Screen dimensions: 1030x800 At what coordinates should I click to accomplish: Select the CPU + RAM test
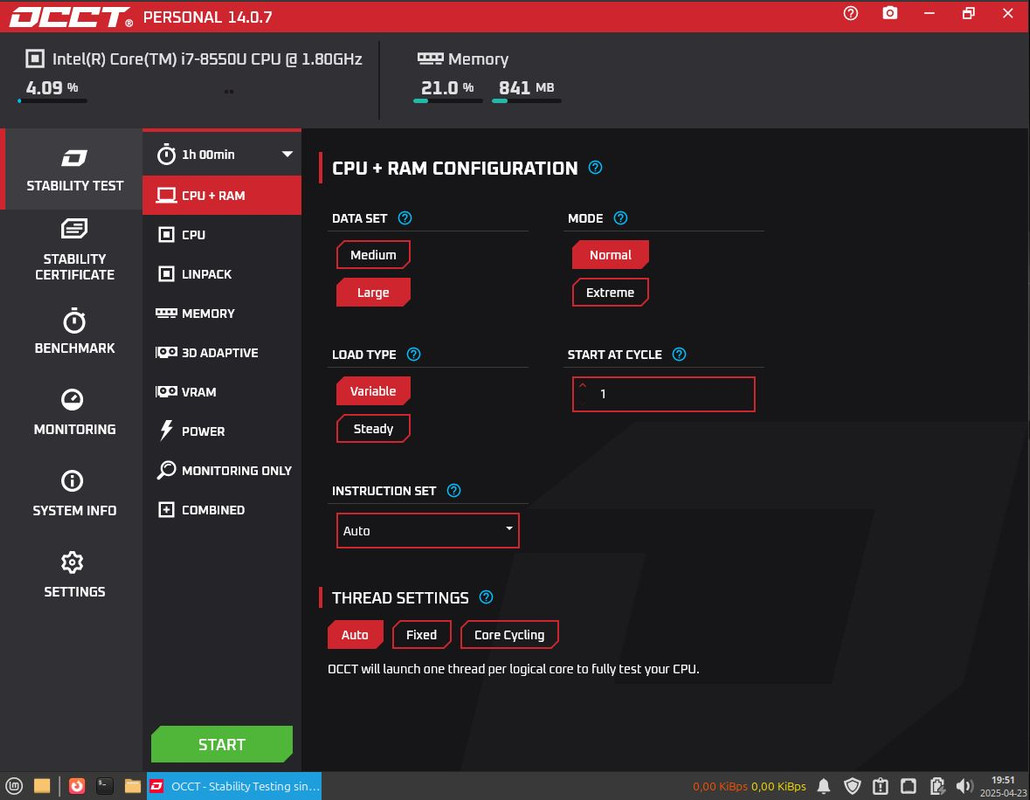point(222,195)
